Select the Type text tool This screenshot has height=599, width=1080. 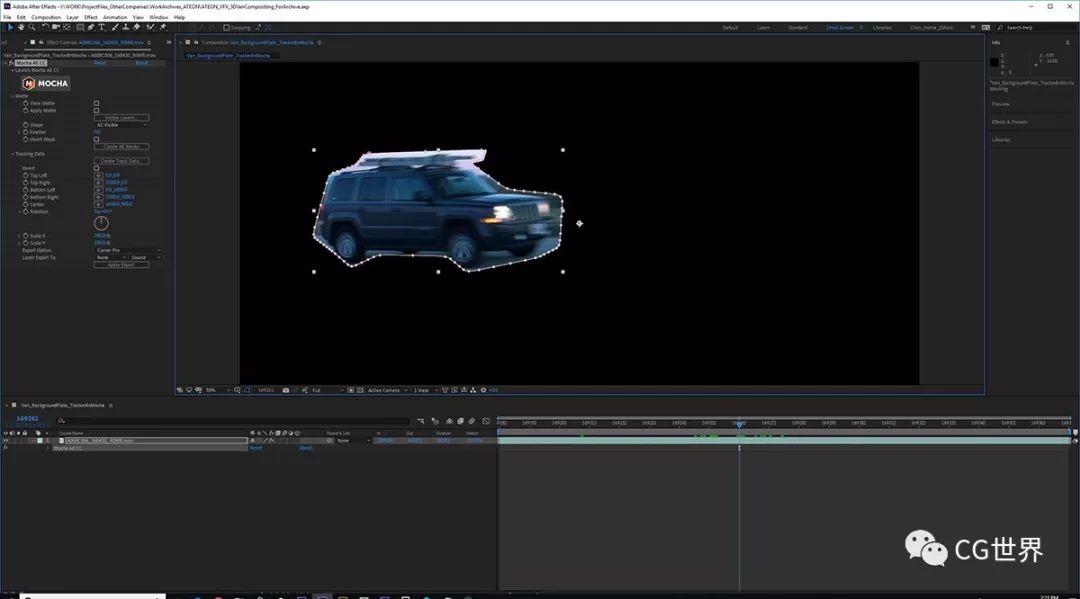(x=101, y=27)
